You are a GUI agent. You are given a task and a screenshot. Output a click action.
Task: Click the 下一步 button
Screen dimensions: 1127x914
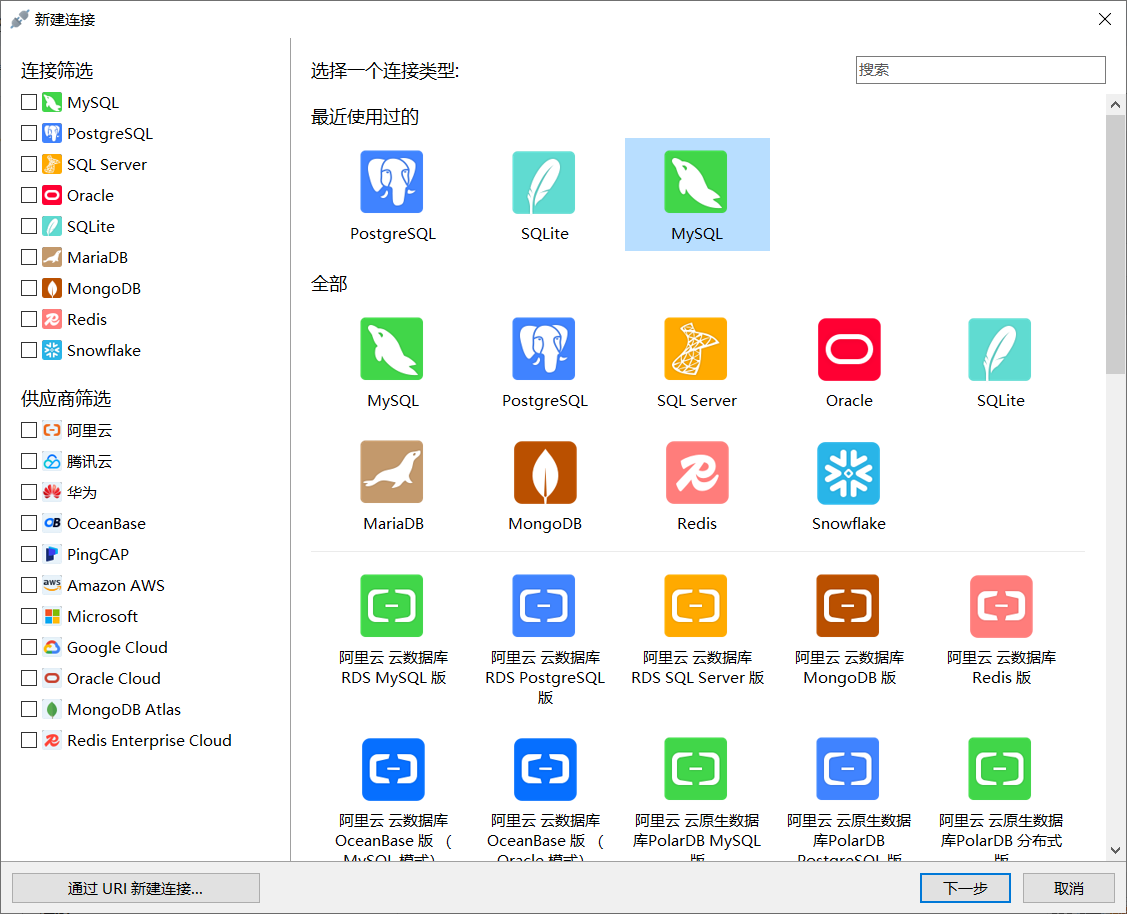pyautogui.click(x=965, y=888)
